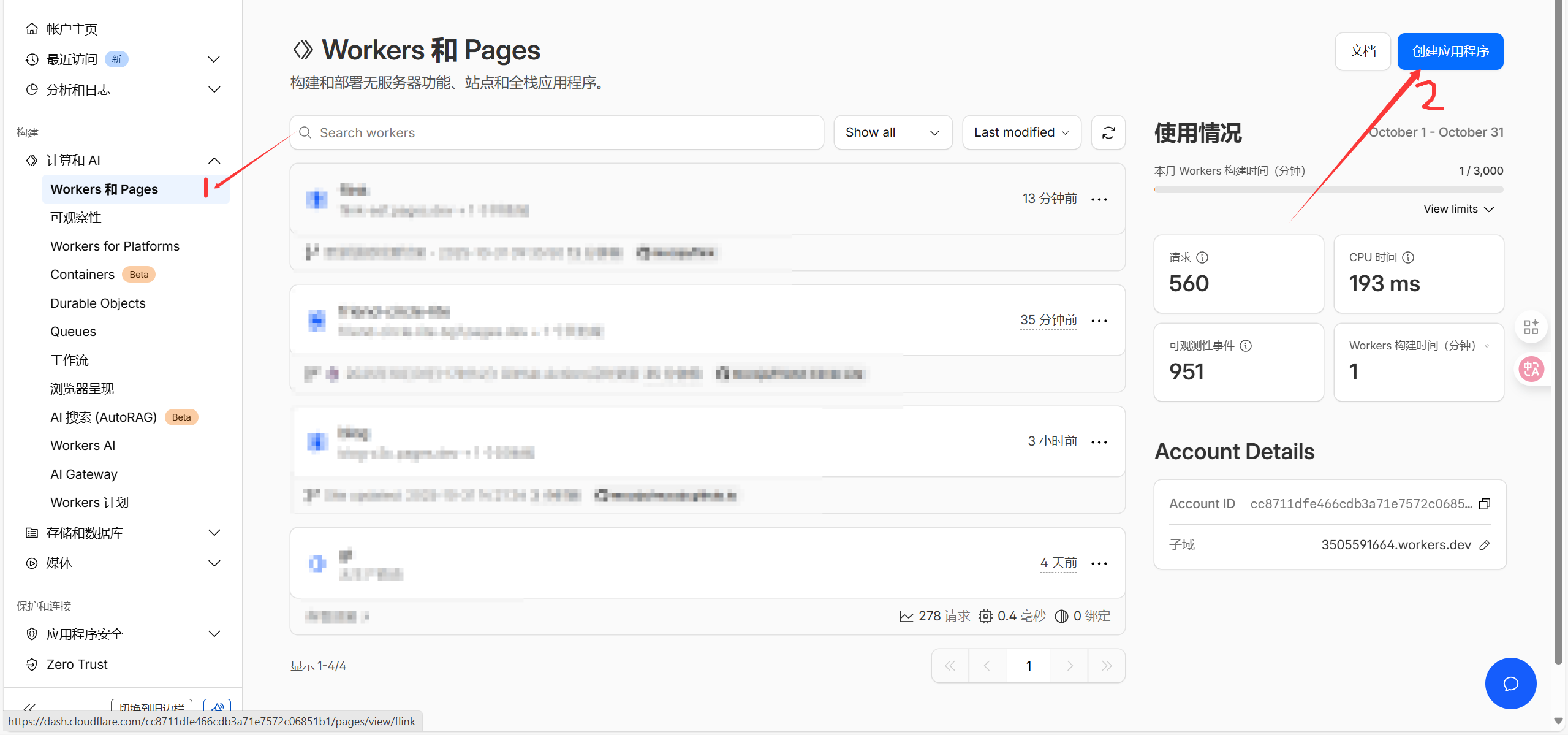Click the refresh workers list icon
Screen dimensions: 1568x735
pos(1108,132)
